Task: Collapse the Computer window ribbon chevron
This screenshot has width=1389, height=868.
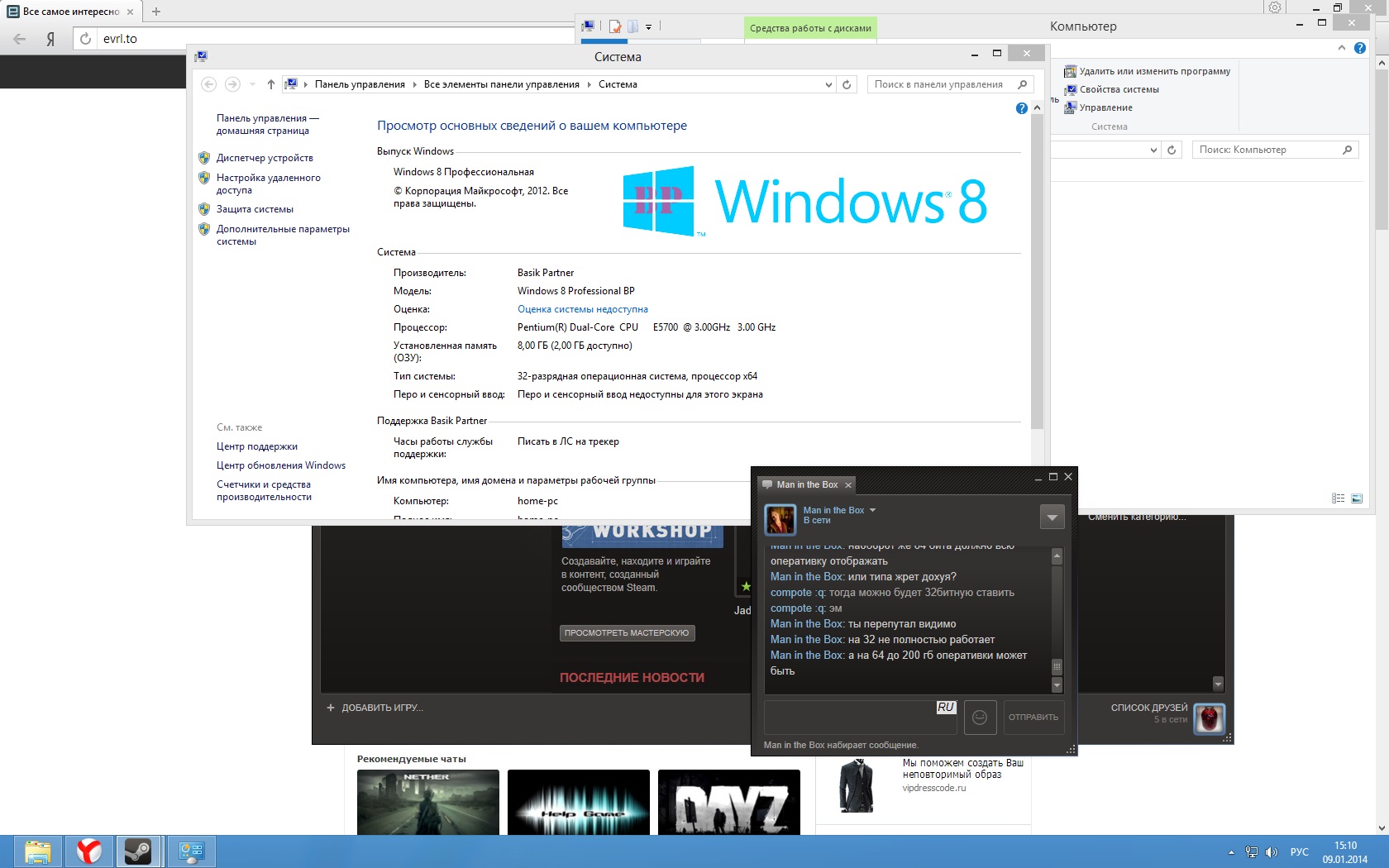Action: [x=1341, y=48]
